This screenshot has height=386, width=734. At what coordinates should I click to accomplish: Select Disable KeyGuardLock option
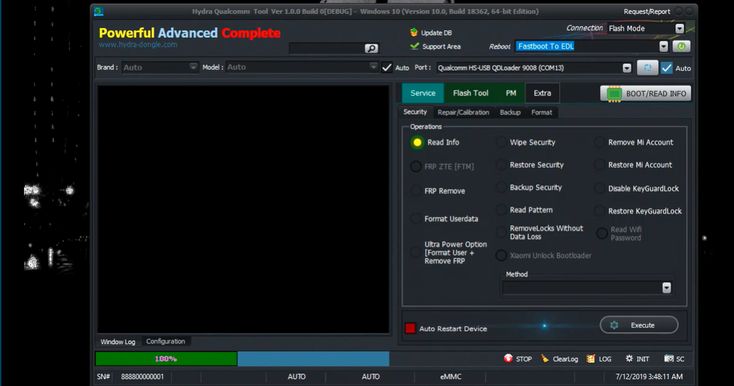tap(599, 188)
